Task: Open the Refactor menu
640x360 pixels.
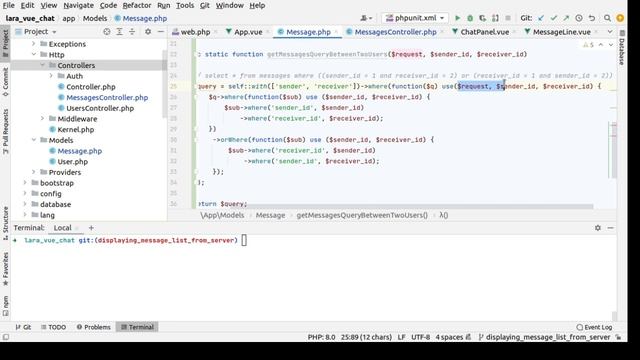Action: [137, 5]
